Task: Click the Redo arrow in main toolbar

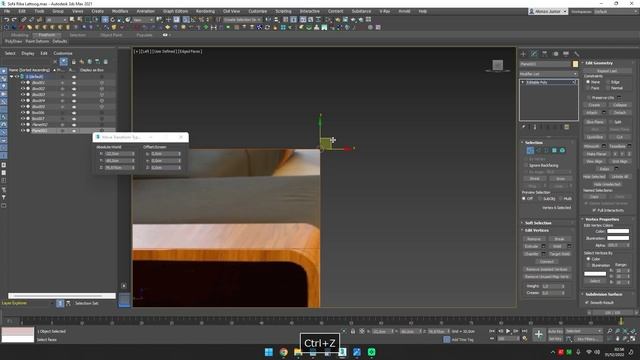Action: point(14,20)
